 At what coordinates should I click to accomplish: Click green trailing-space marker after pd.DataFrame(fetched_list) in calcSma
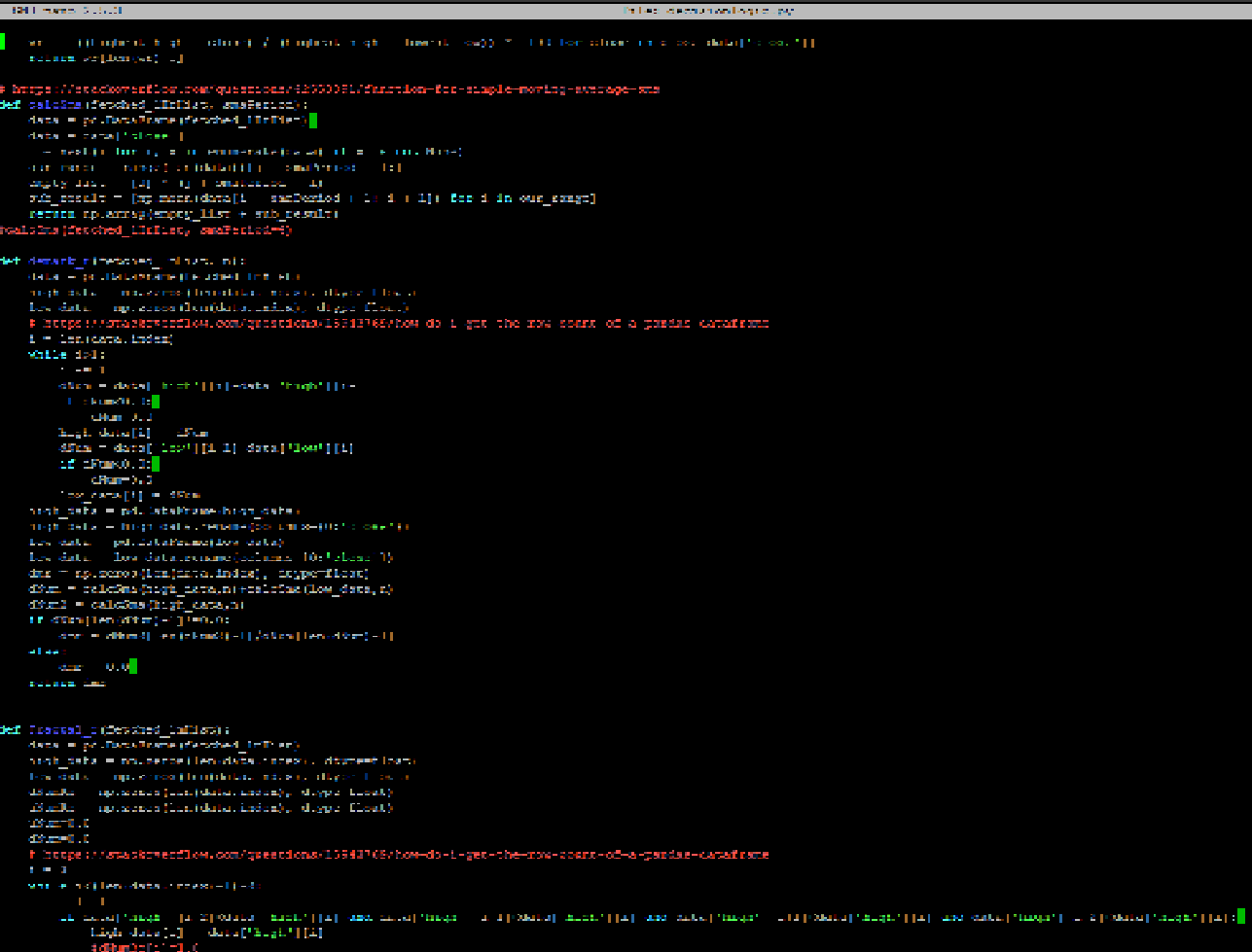312,121
